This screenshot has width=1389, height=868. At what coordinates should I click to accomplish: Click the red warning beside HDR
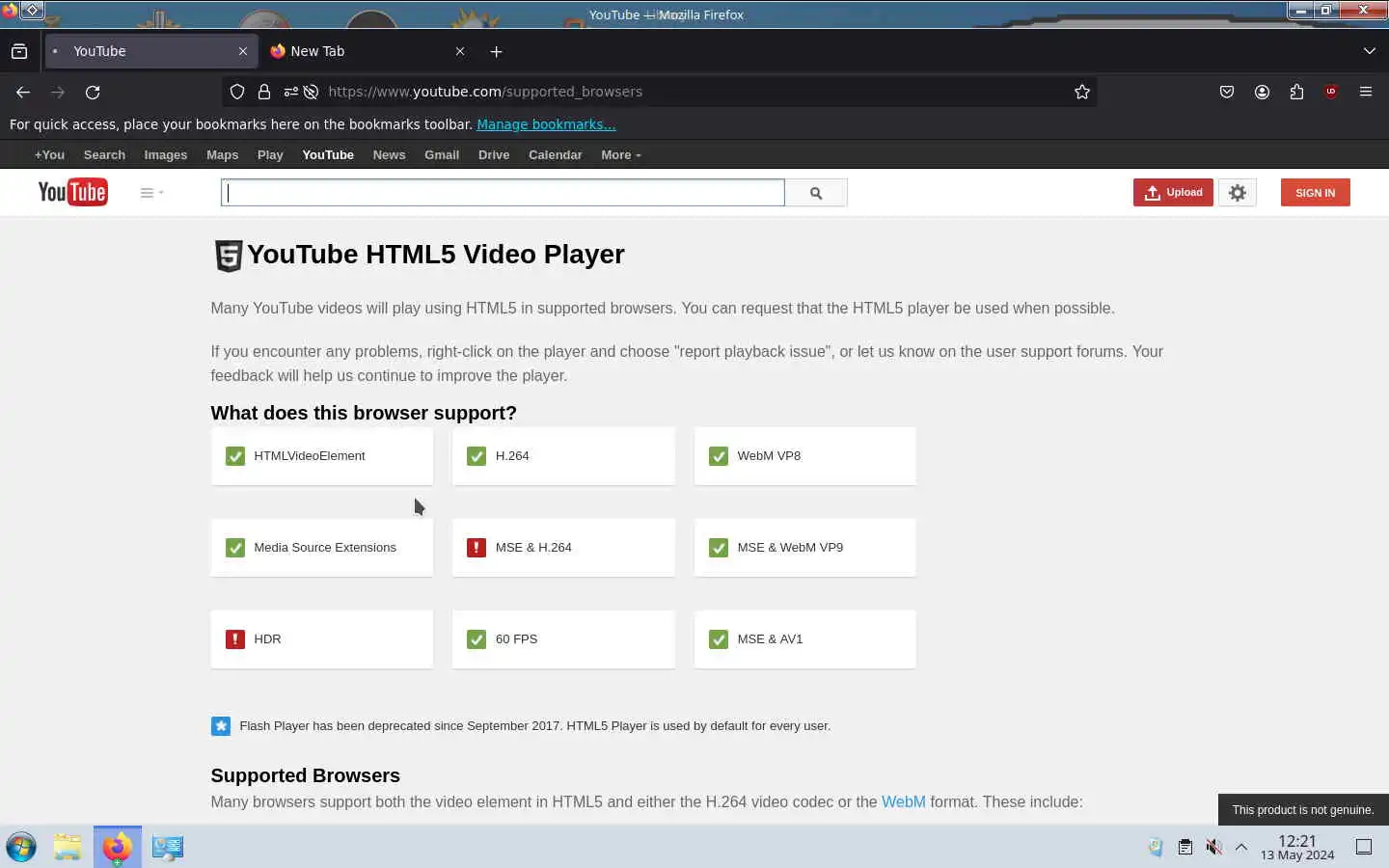pos(235,639)
